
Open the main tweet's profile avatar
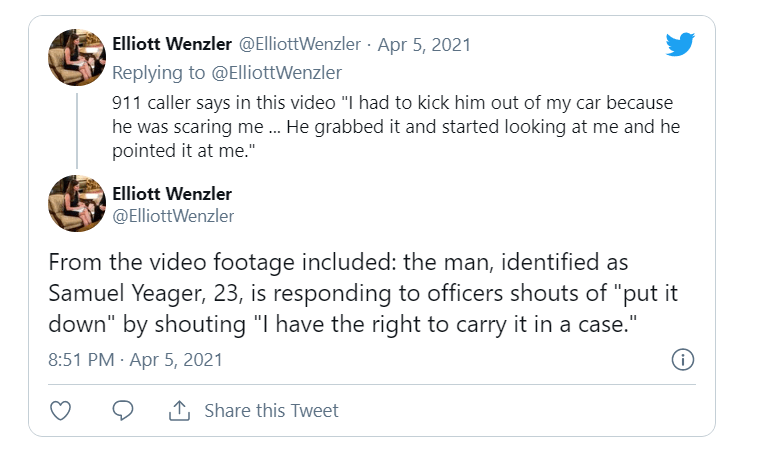78,203
